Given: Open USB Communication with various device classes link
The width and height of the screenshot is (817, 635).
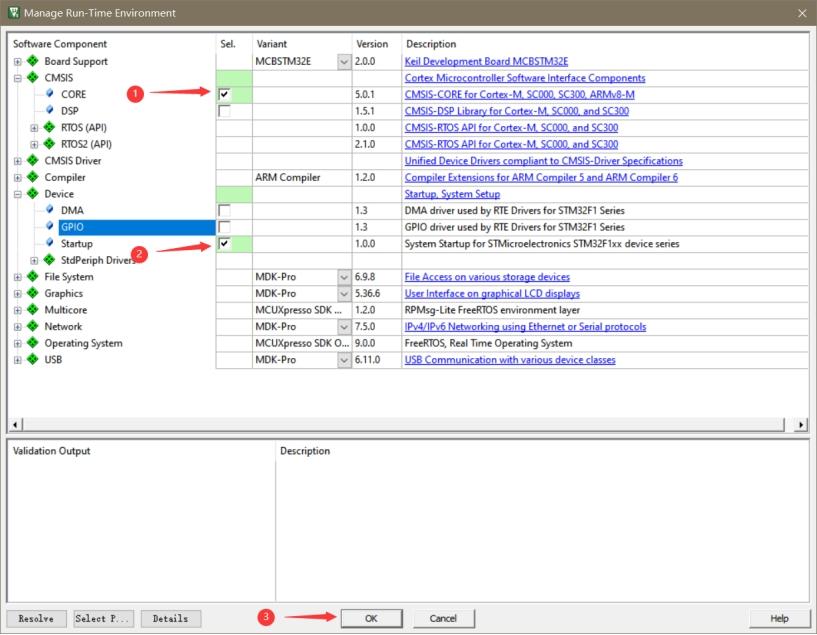Looking at the screenshot, I should pyautogui.click(x=510, y=360).
